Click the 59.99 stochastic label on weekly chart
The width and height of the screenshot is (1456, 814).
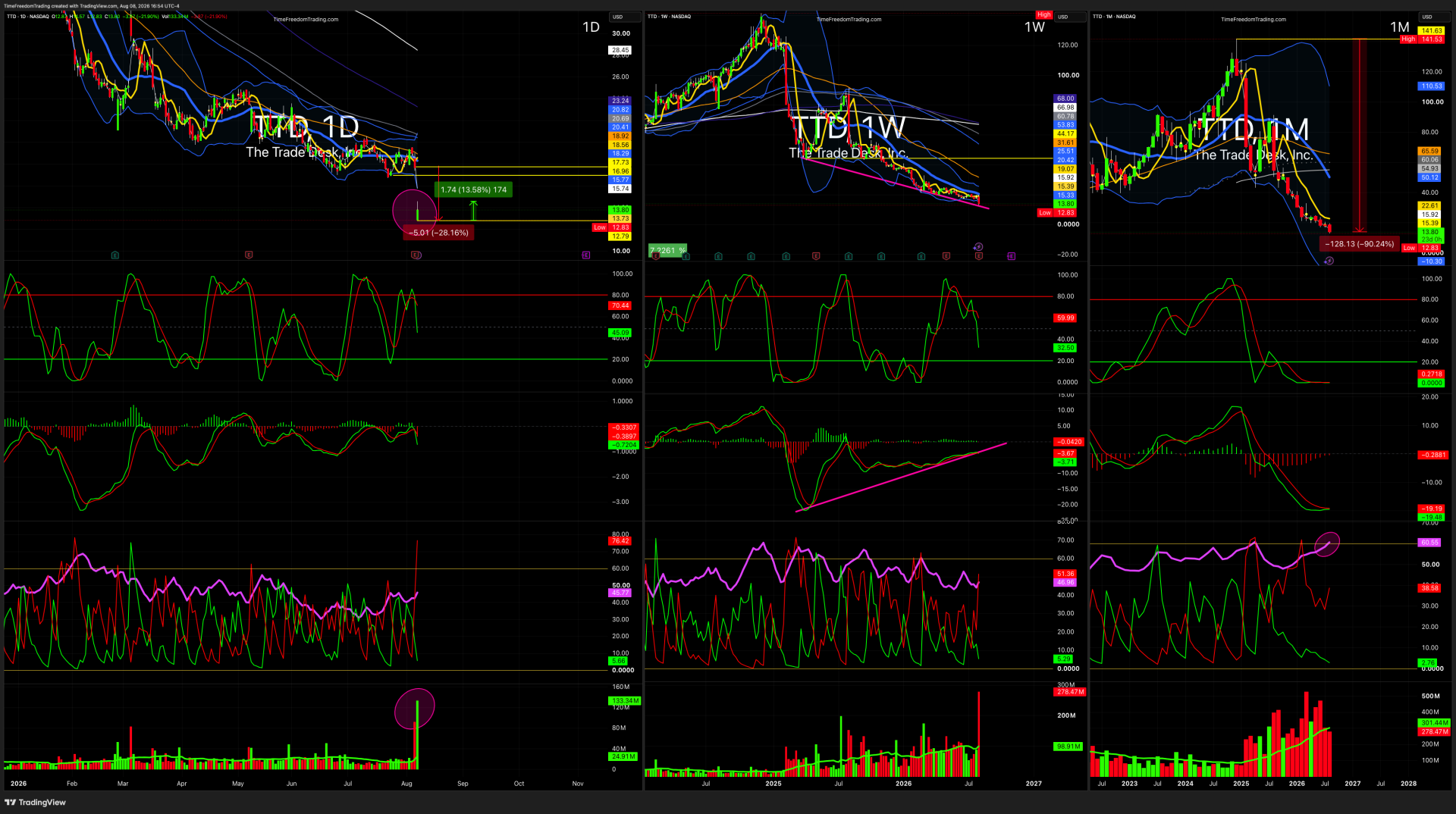[x=1065, y=318]
